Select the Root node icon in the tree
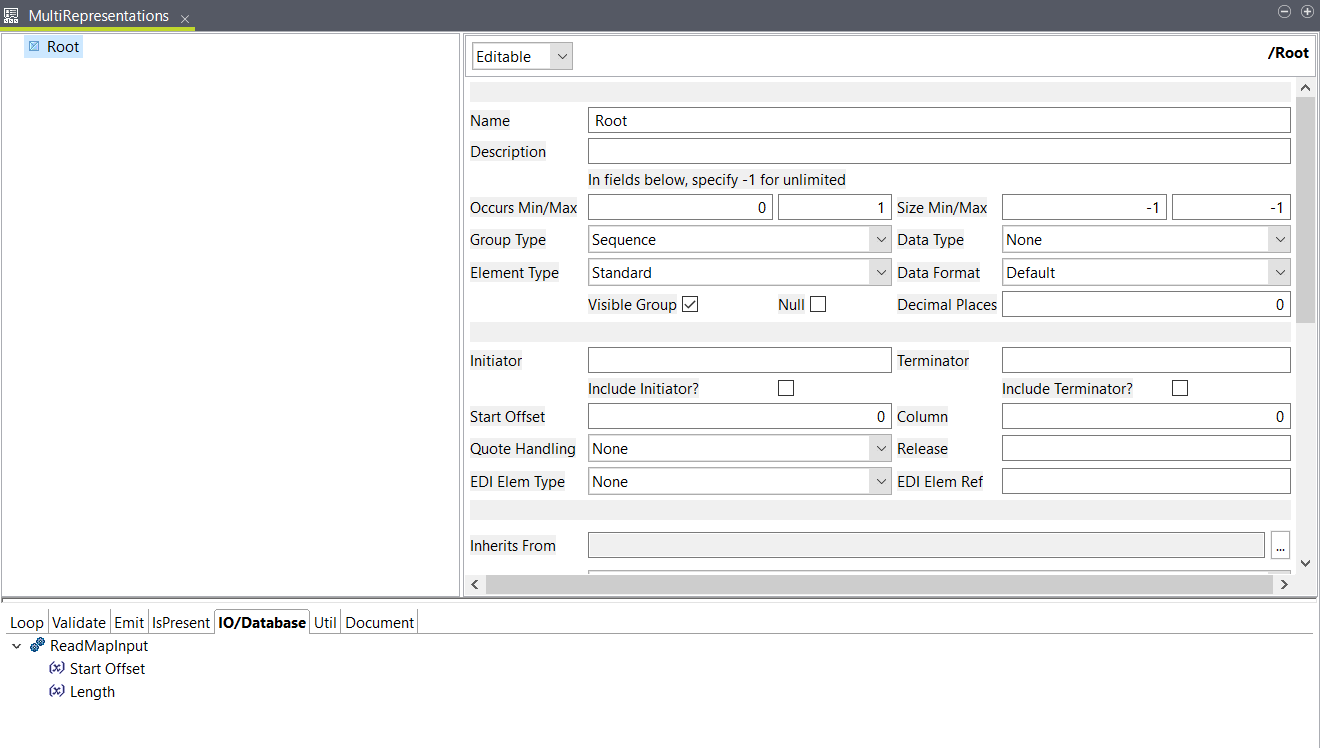This screenshot has height=748, width=1320. click(33, 46)
